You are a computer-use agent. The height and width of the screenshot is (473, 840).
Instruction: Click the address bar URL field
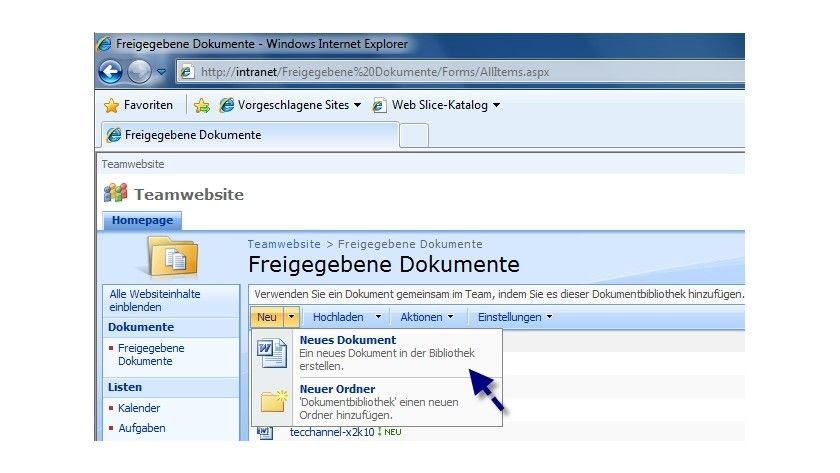click(461, 72)
